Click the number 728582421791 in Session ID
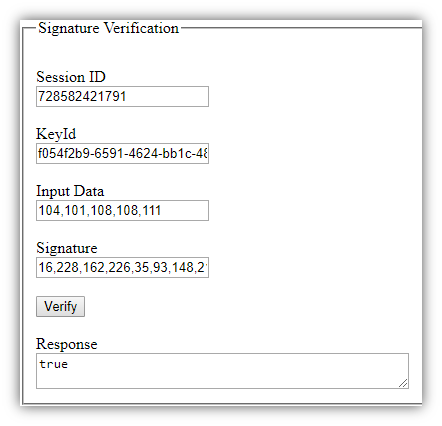Viewport: 442px width, 426px height. (x=82, y=97)
